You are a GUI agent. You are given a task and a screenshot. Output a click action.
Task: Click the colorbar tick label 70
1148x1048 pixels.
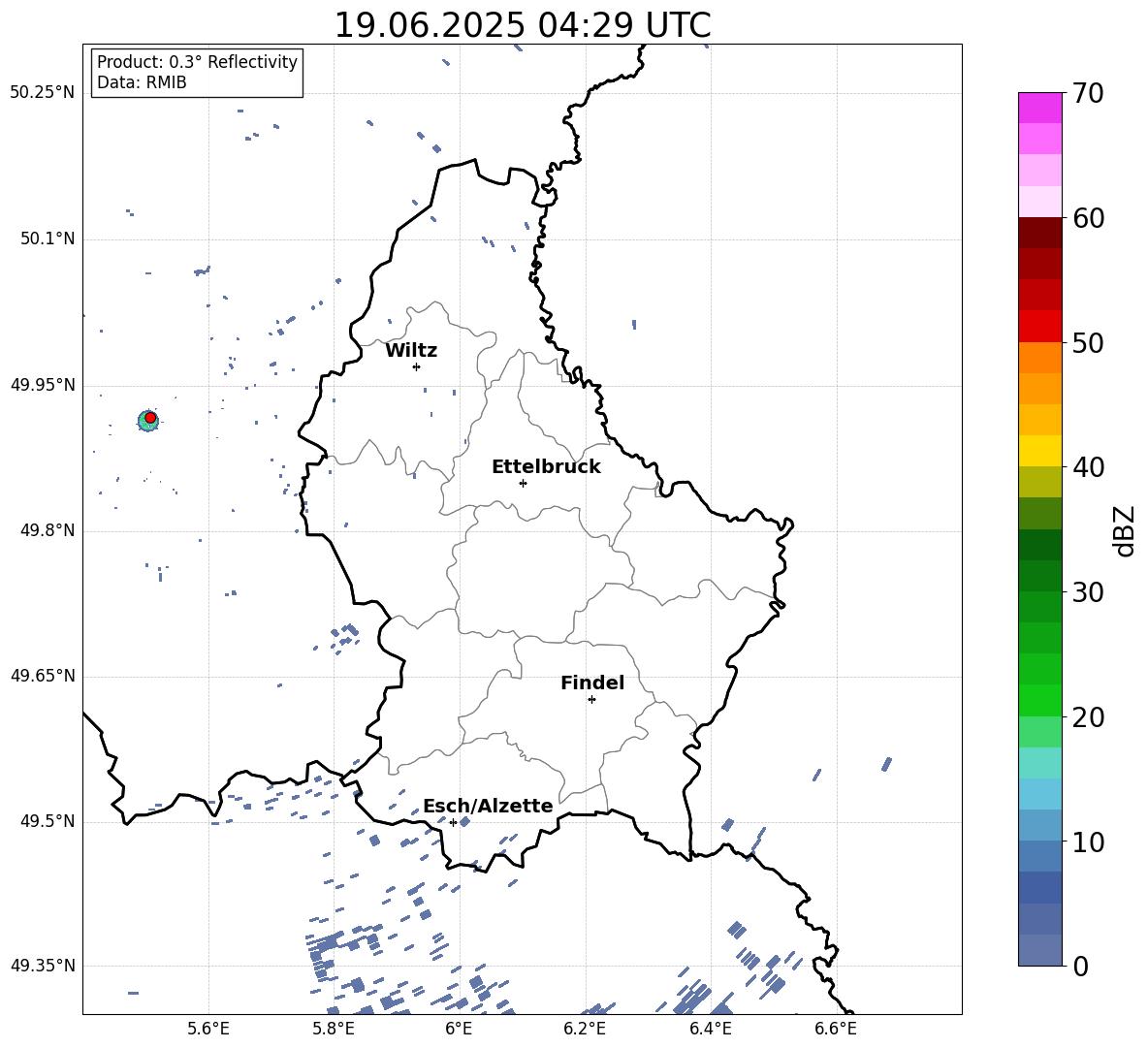click(x=1088, y=93)
